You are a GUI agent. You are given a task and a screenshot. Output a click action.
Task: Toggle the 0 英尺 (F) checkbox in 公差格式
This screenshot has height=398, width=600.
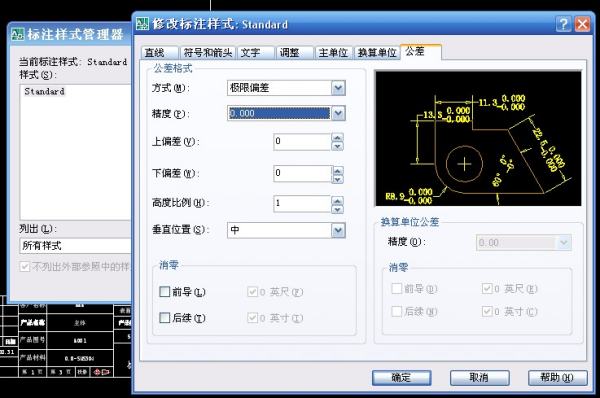(252, 292)
